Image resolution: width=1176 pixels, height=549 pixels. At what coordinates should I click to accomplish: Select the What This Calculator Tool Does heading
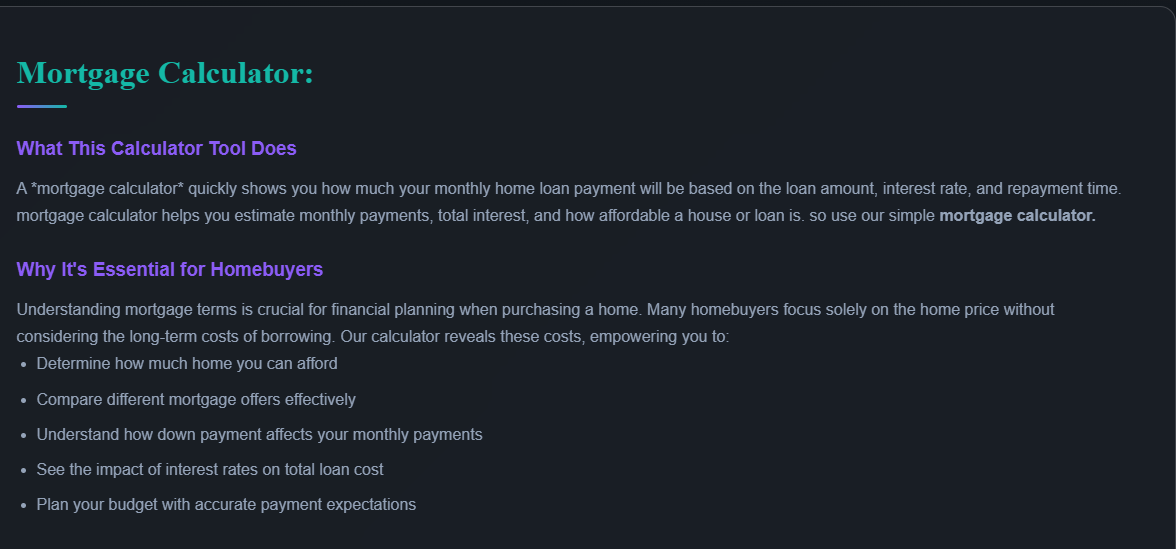point(157,148)
